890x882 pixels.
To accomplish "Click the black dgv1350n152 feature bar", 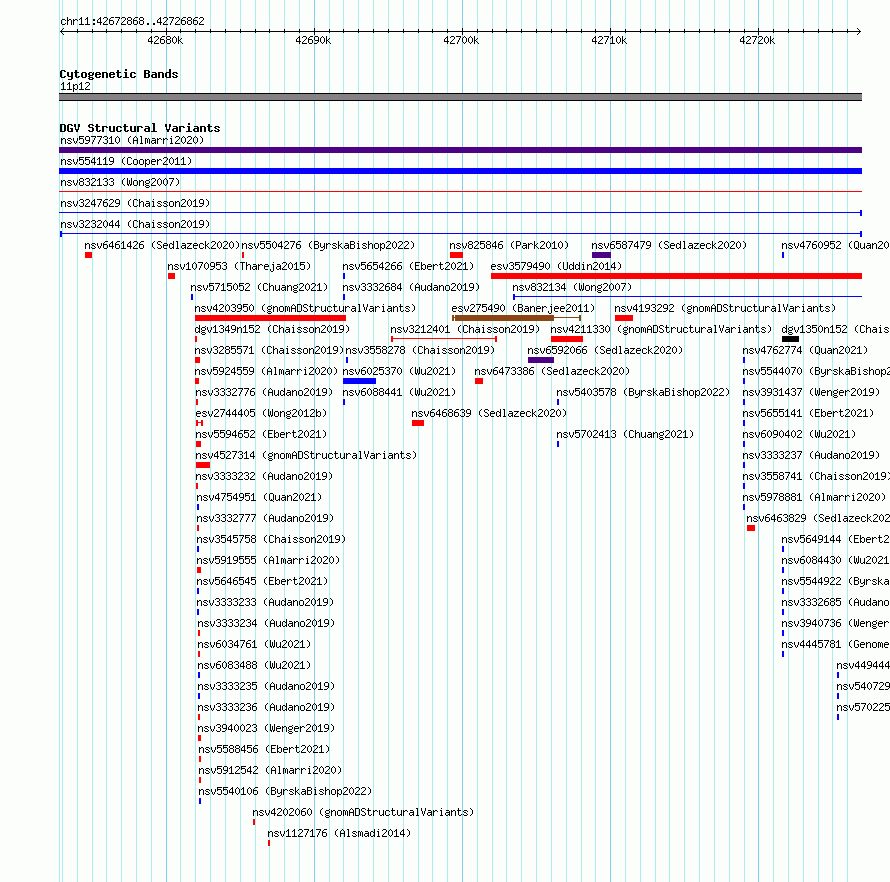I will click(790, 339).
